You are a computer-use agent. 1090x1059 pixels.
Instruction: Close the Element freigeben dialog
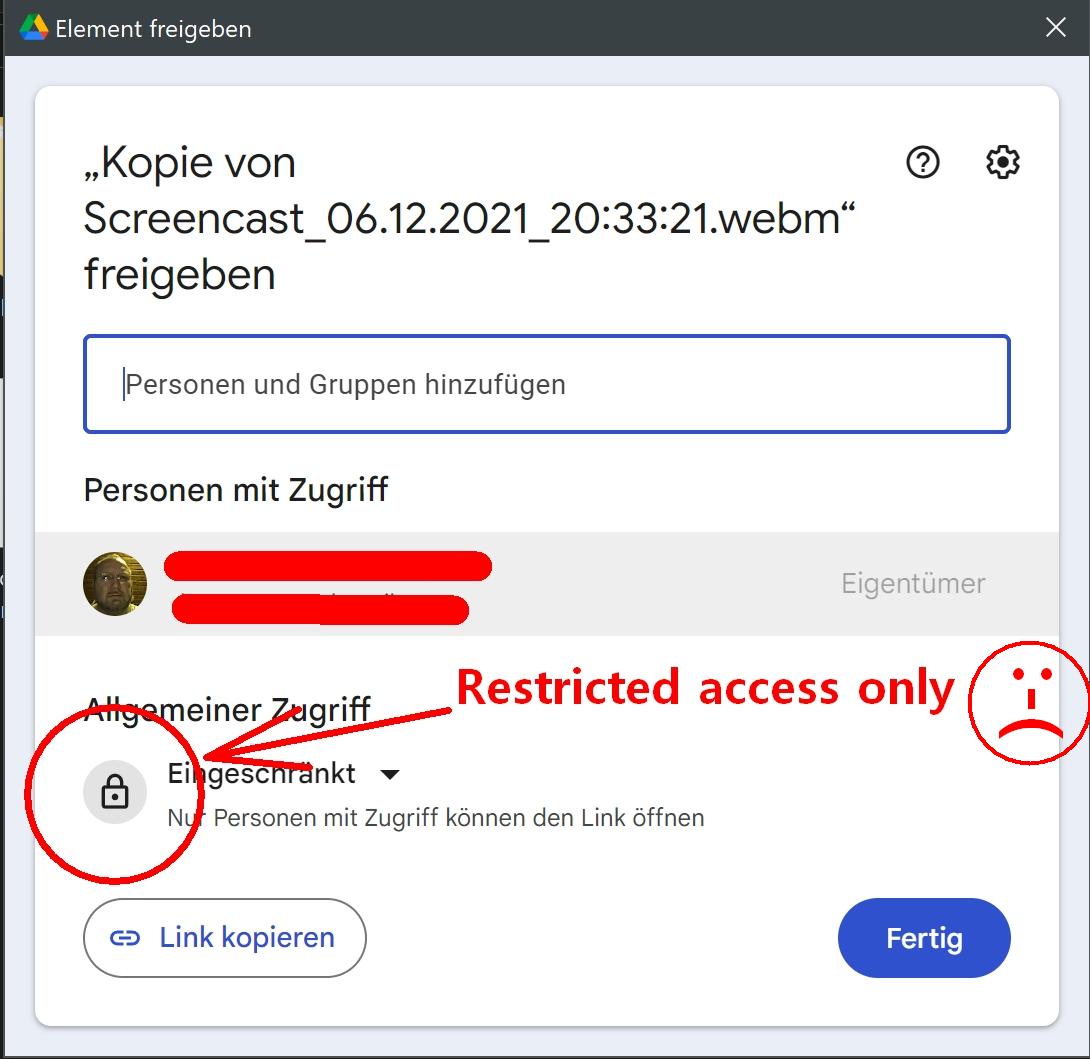click(1055, 28)
